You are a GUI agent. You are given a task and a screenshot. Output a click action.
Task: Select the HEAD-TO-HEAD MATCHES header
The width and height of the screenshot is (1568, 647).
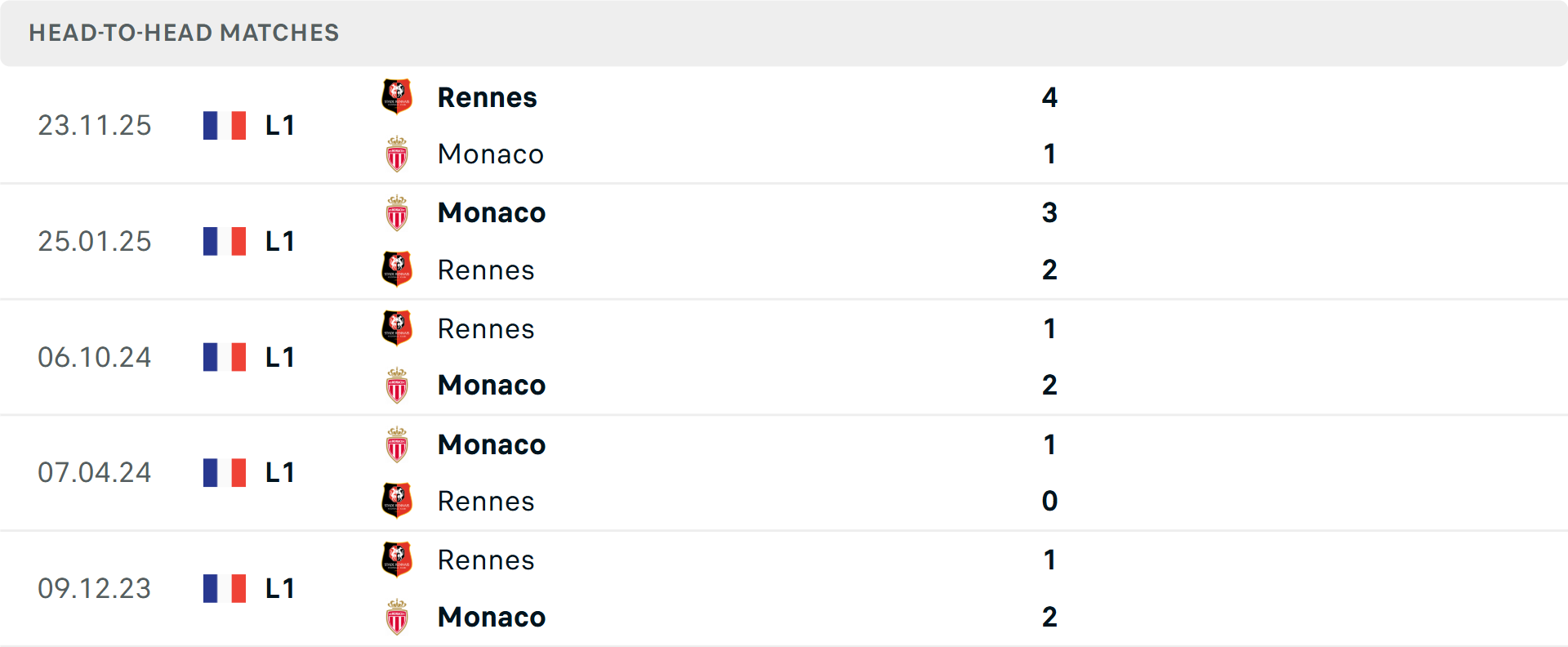click(x=184, y=33)
